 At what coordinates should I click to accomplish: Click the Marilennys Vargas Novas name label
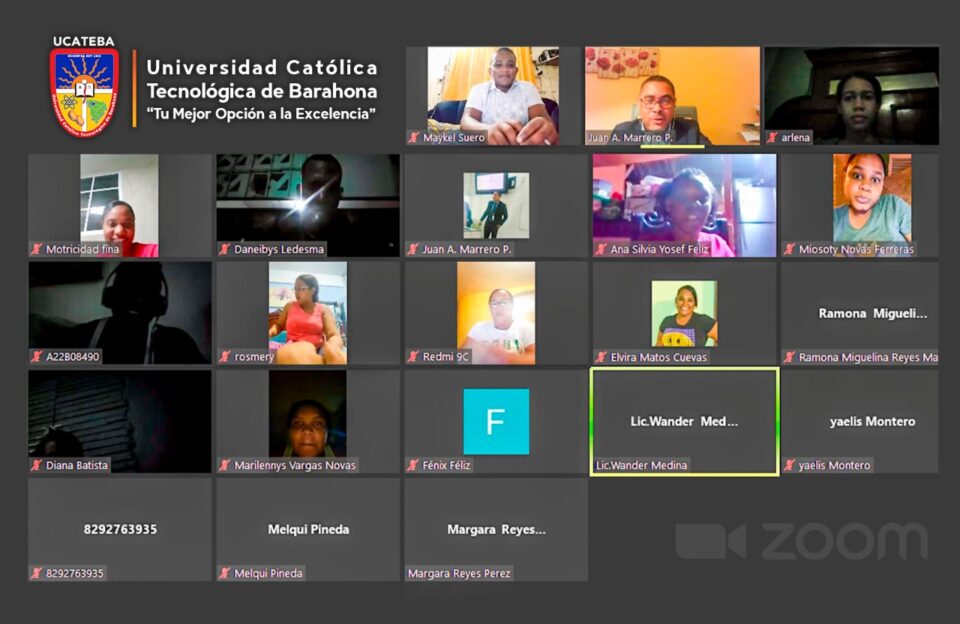click(x=294, y=465)
